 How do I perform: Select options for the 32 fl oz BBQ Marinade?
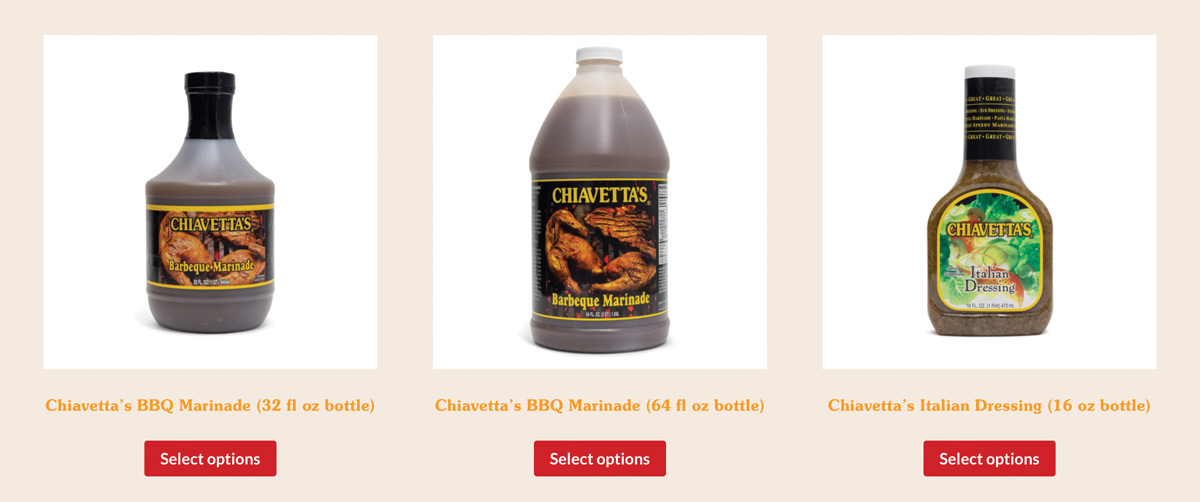(x=210, y=459)
